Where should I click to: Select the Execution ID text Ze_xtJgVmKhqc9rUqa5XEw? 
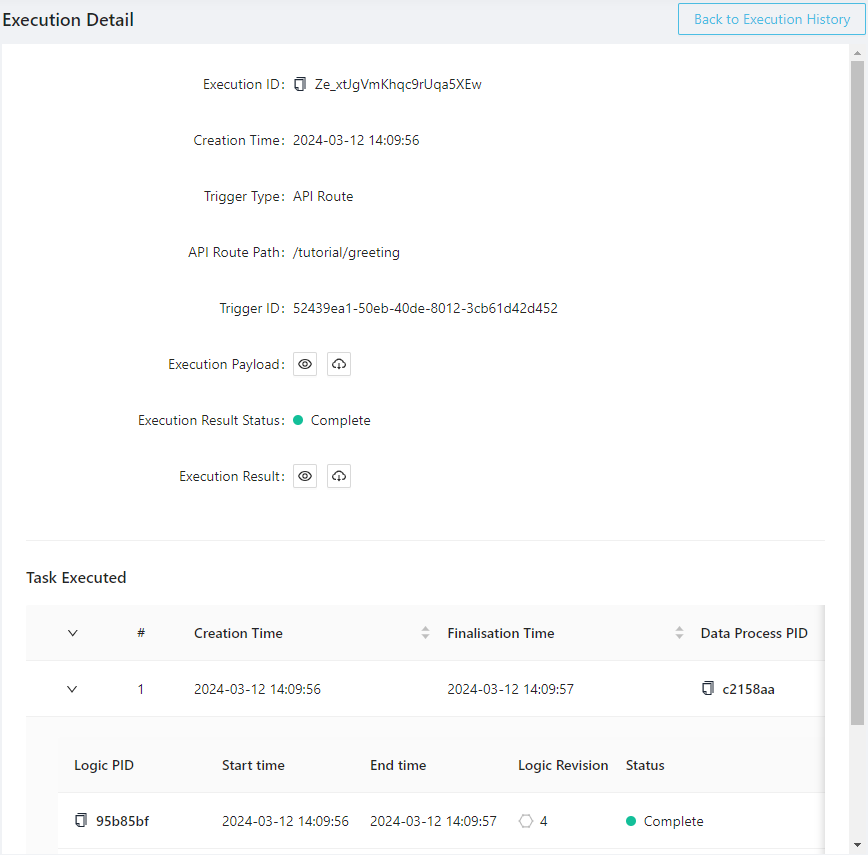click(x=397, y=85)
